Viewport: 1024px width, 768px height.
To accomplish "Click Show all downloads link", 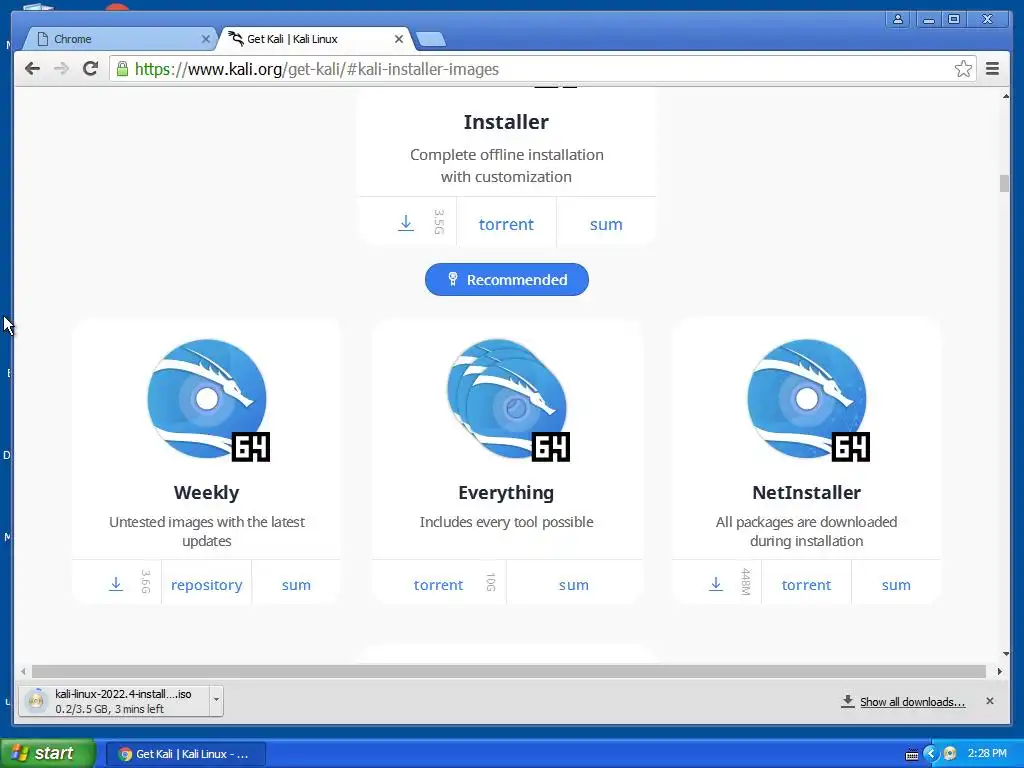I will (x=912, y=701).
